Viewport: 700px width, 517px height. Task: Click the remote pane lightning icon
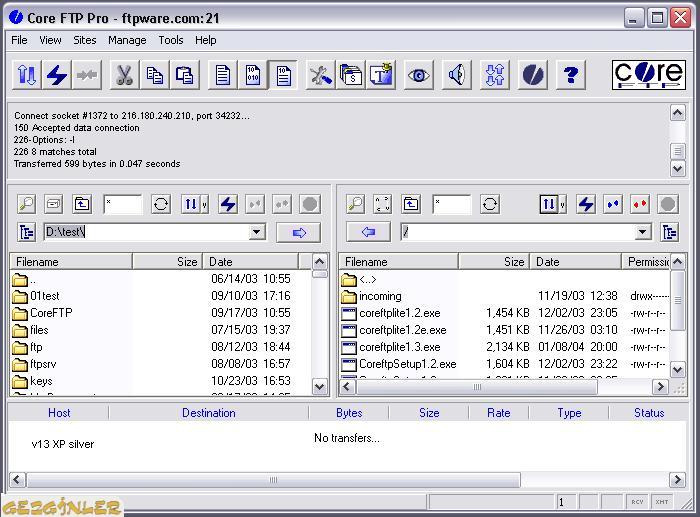pos(586,204)
